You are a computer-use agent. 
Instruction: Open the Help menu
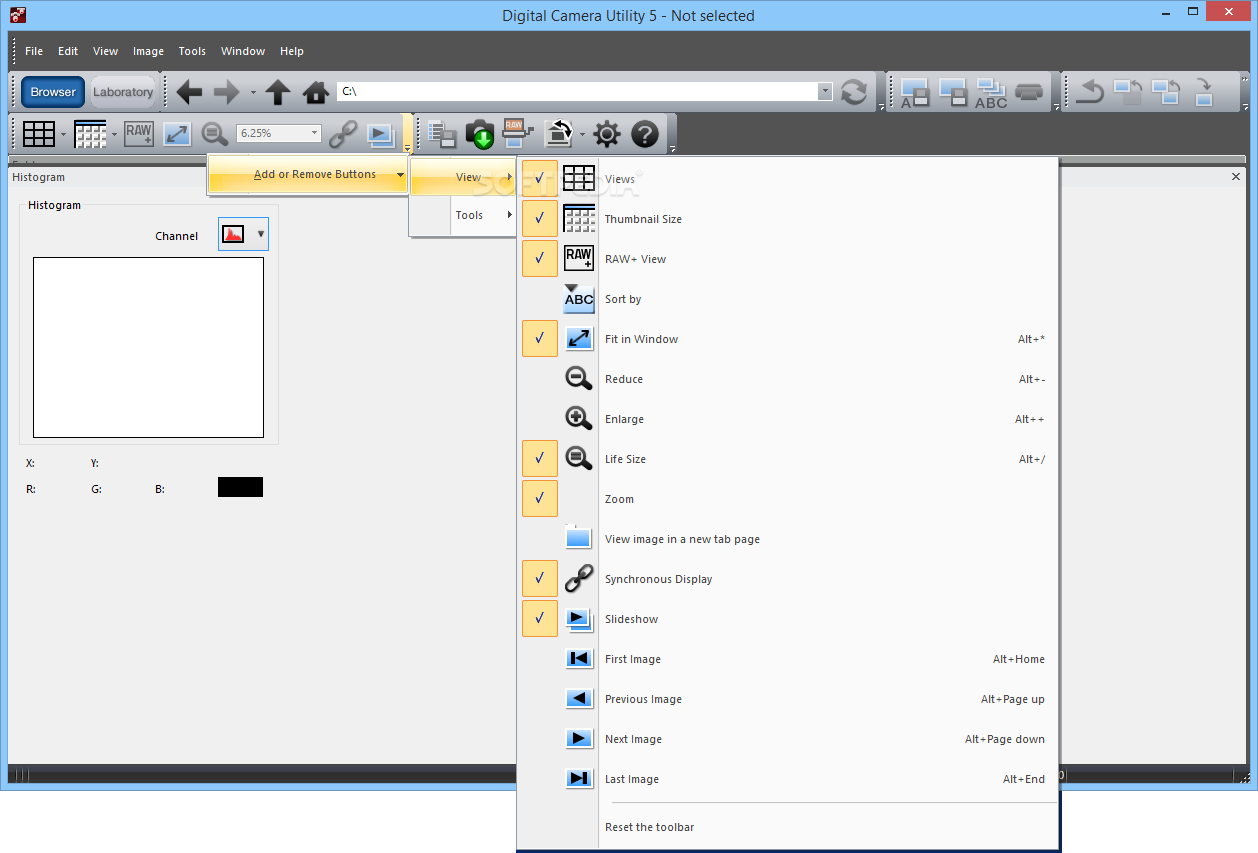click(292, 51)
